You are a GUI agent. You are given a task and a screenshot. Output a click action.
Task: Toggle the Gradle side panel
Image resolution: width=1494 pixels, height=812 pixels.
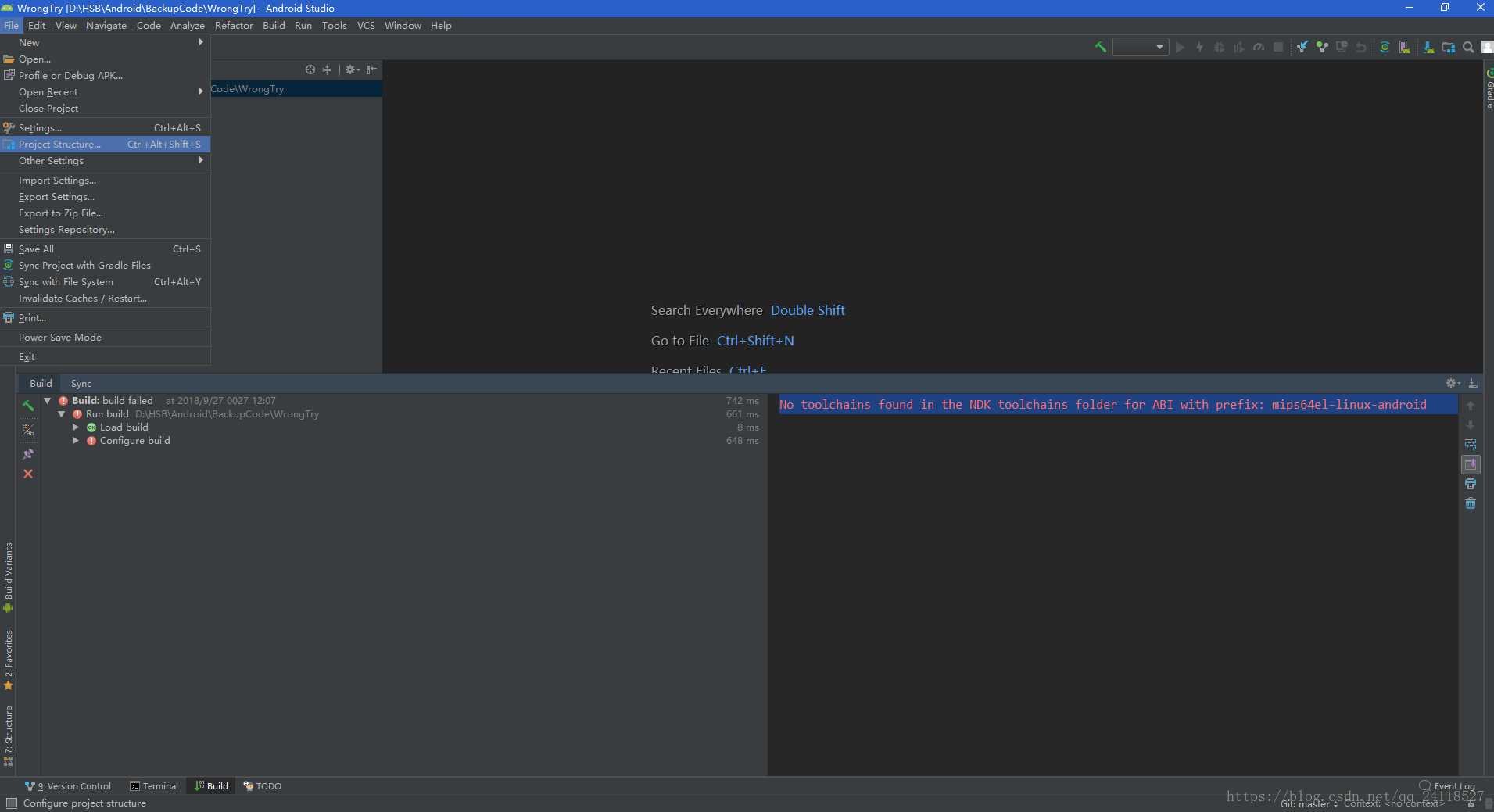point(1489,88)
